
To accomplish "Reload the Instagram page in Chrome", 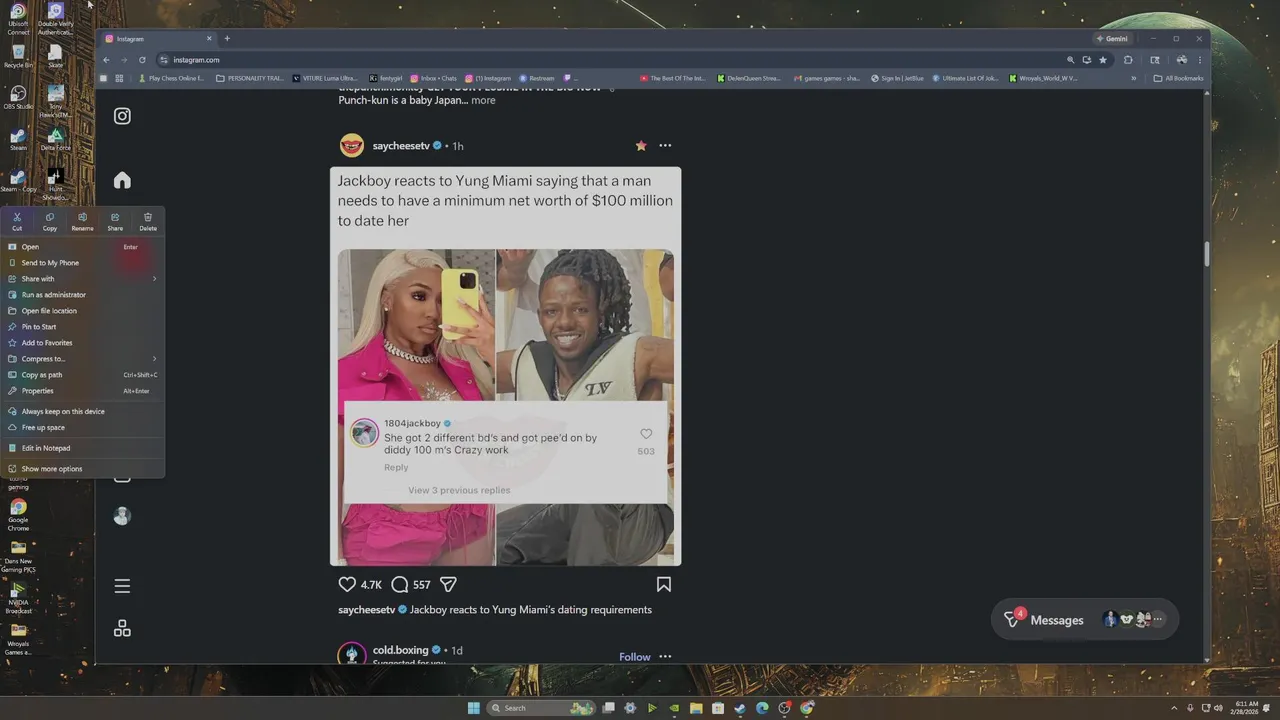I will click(x=142, y=60).
